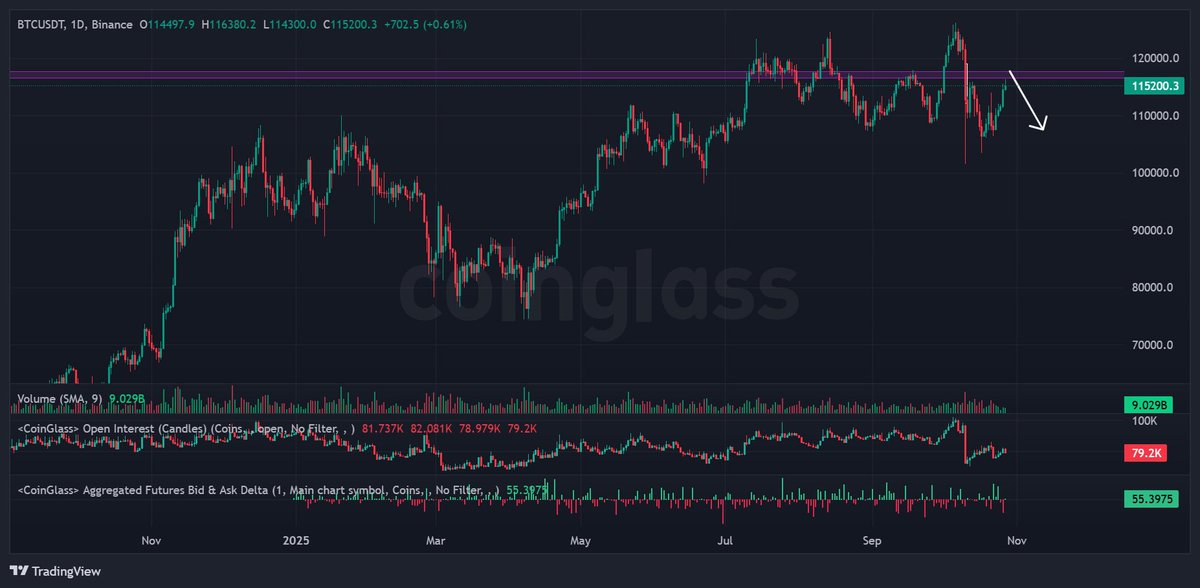
Task: Click the 2025 time axis label
Action: pos(294,539)
